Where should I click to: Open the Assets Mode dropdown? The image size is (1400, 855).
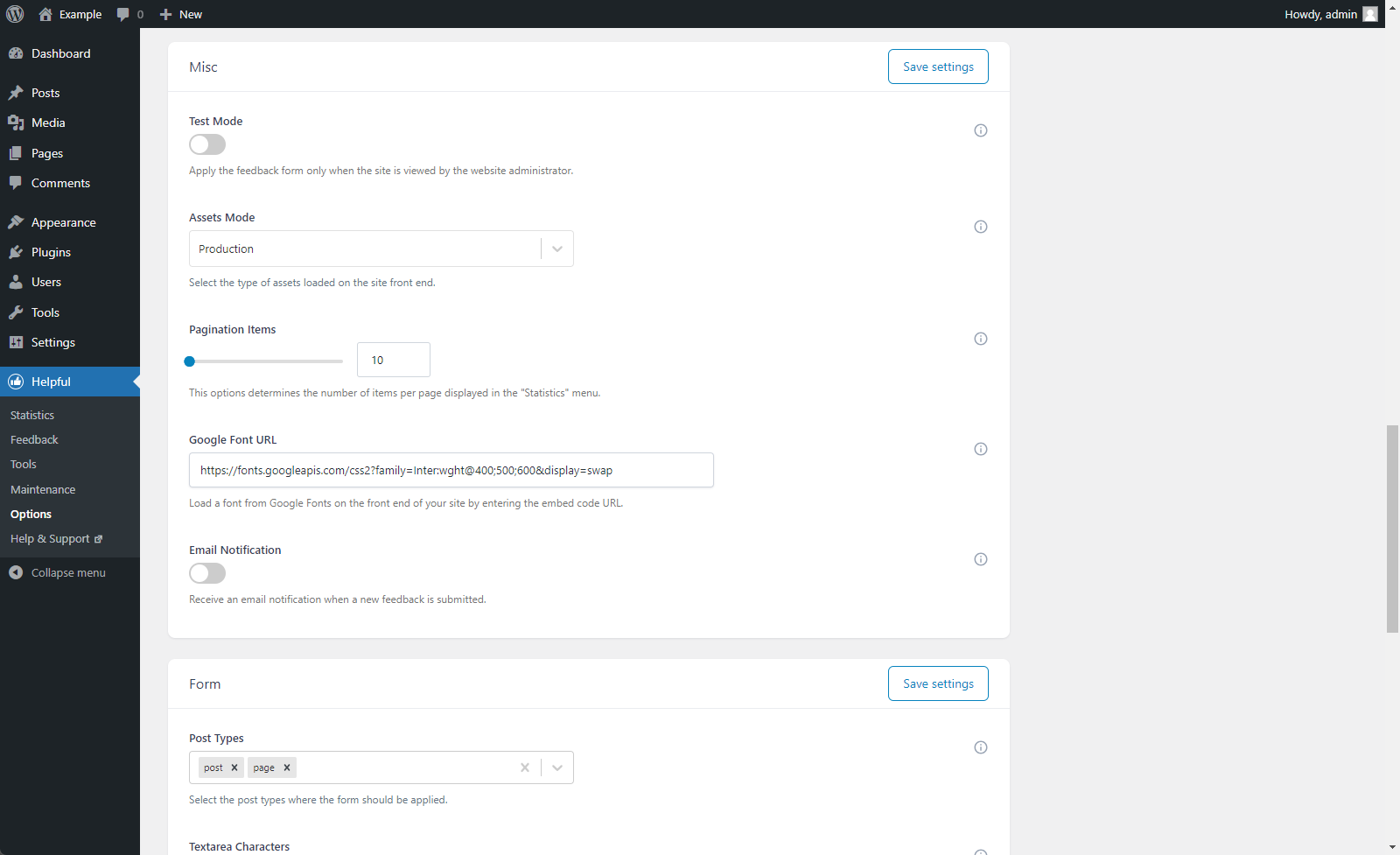pyautogui.click(x=381, y=249)
